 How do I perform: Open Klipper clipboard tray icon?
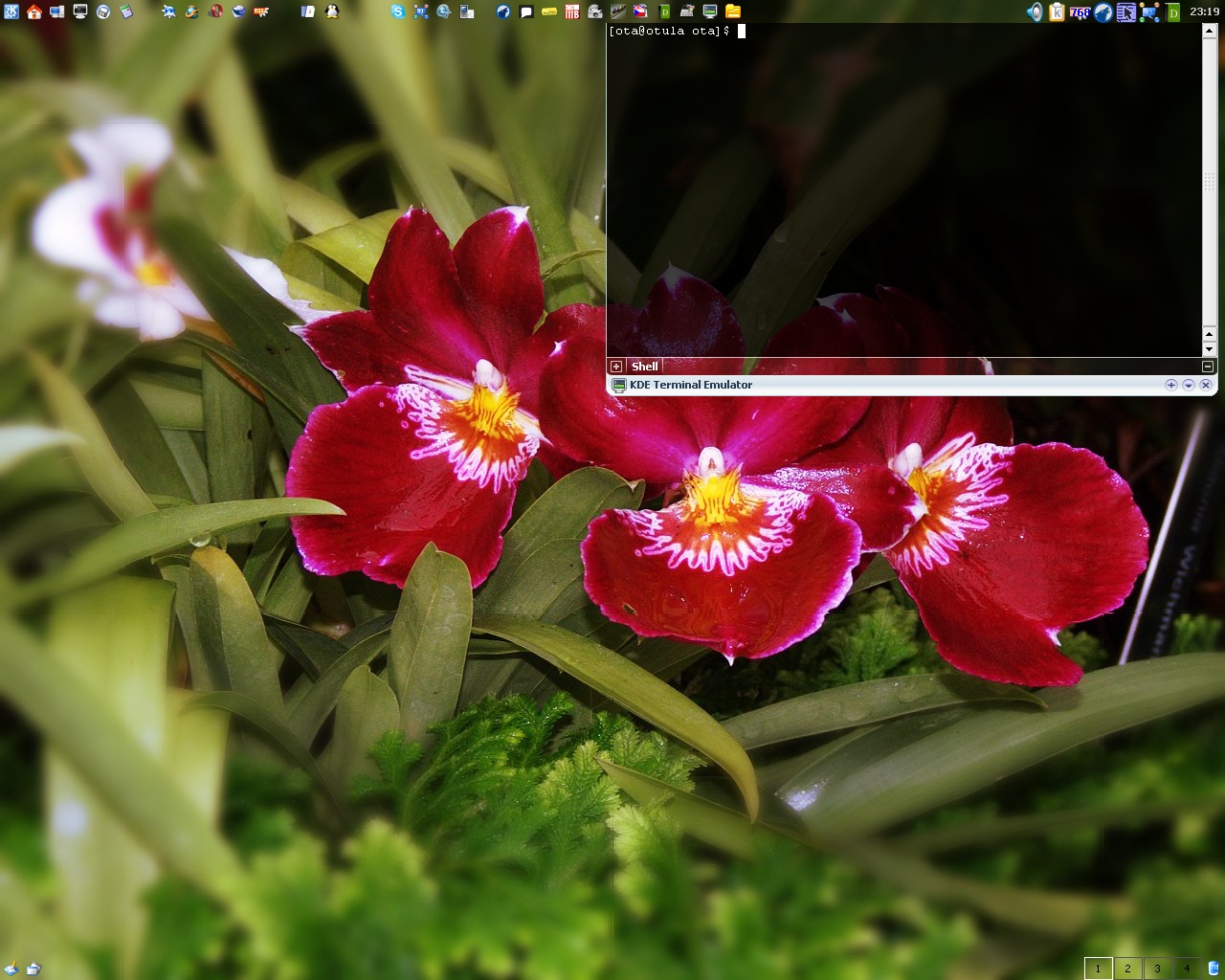tap(1058, 12)
